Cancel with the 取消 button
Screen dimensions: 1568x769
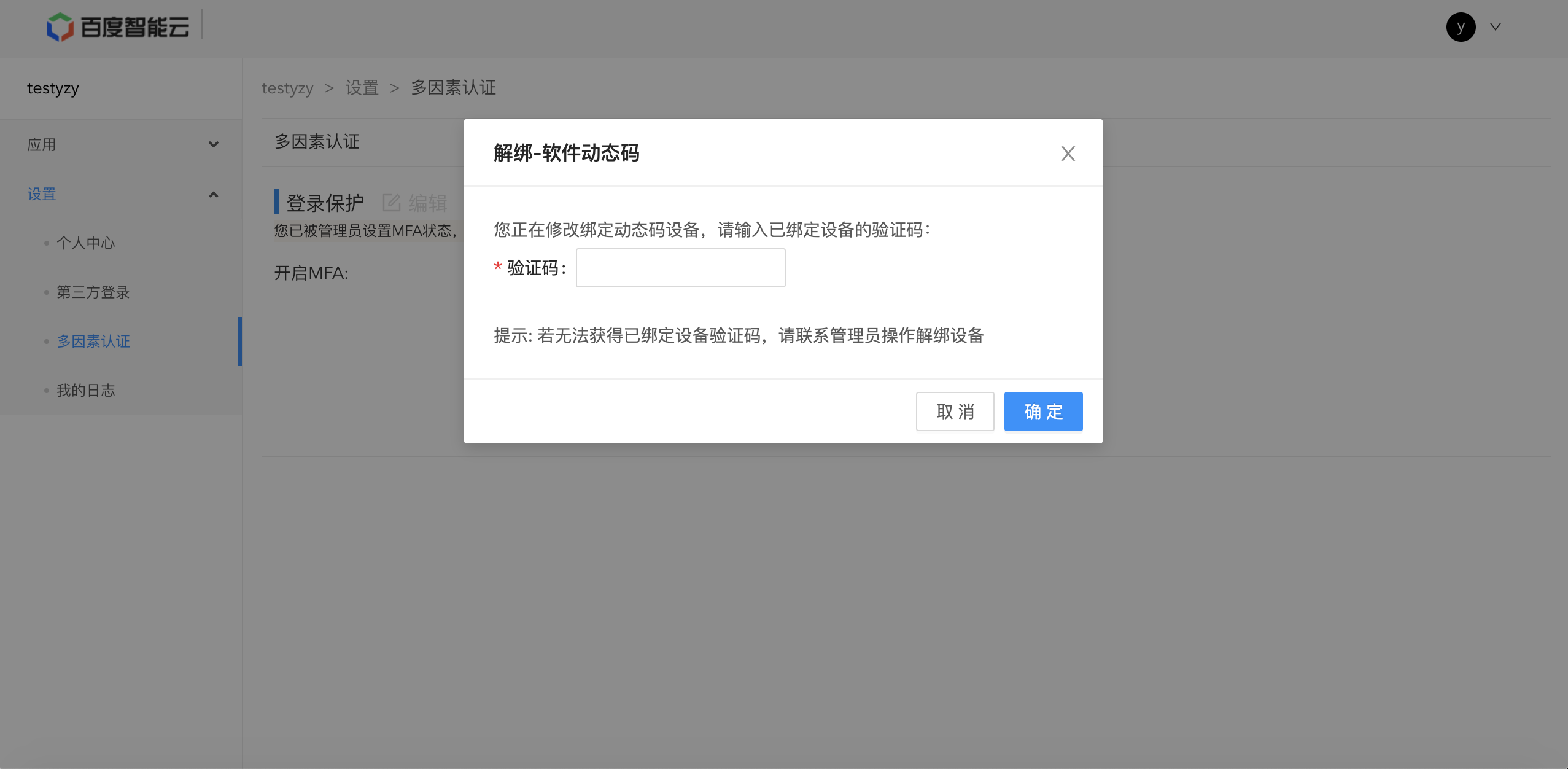tap(955, 412)
